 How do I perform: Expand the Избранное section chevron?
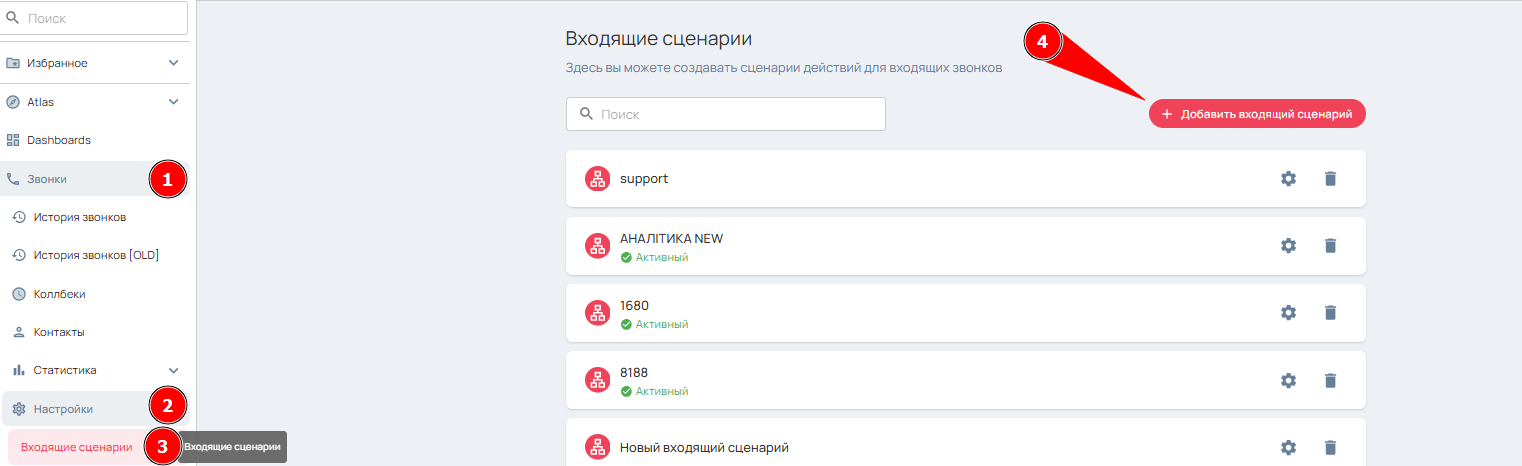click(x=173, y=63)
